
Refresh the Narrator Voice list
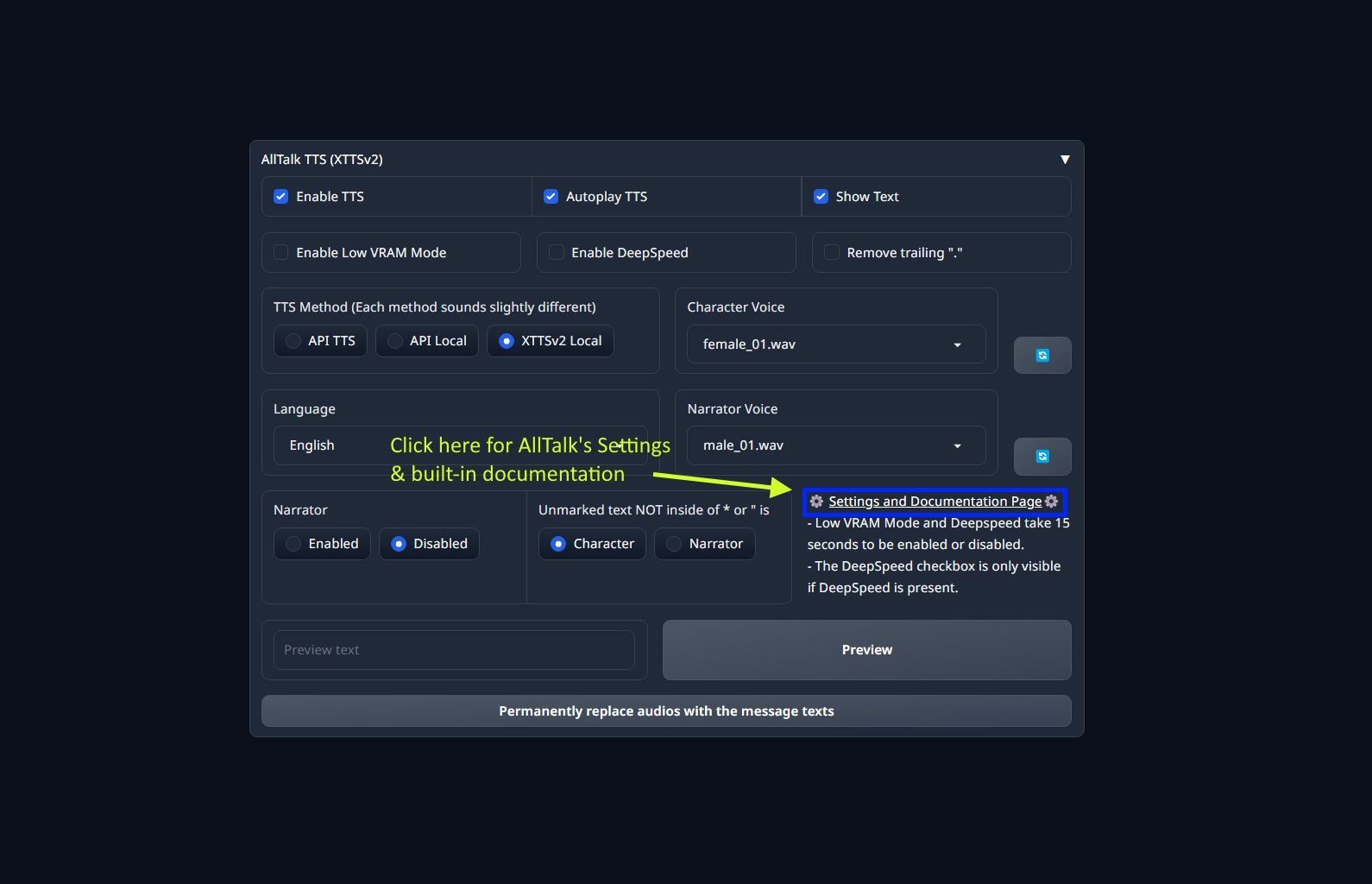pos(1042,456)
